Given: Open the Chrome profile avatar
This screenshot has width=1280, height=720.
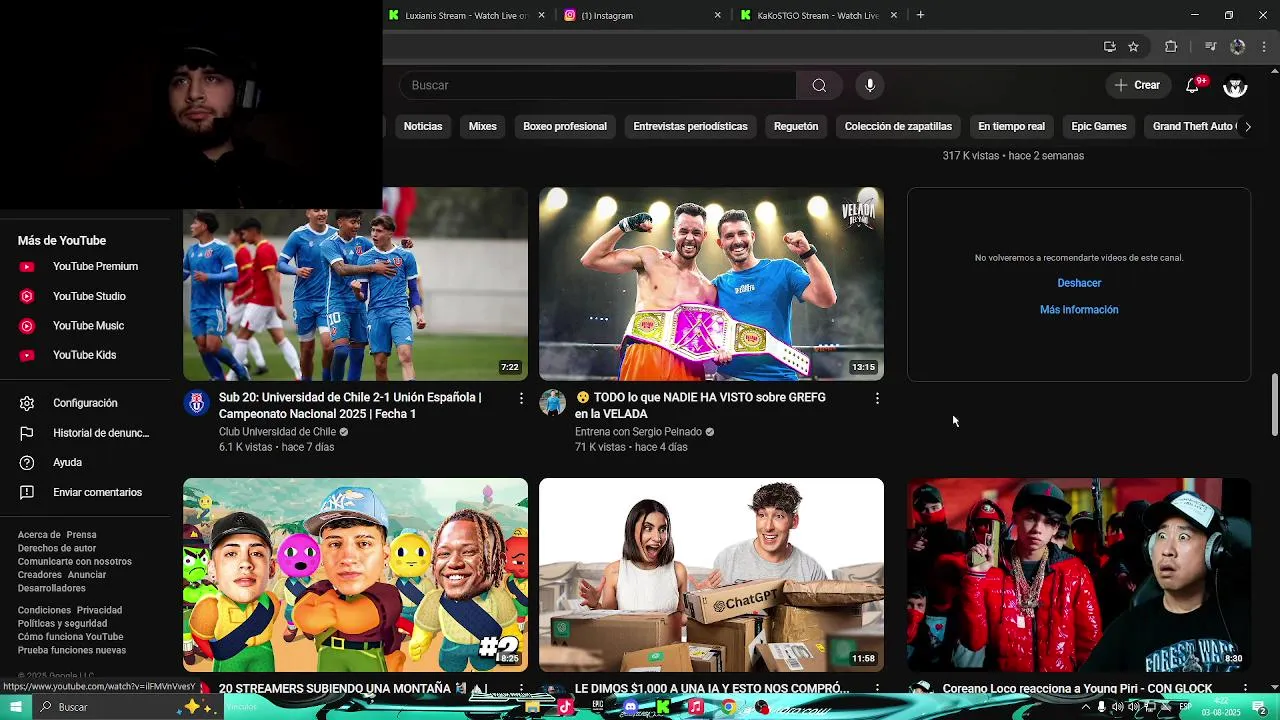Looking at the screenshot, I should click(1238, 46).
